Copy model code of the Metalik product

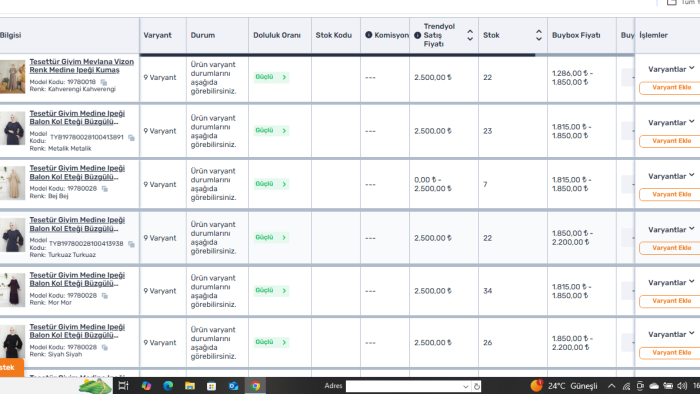click(131, 137)
